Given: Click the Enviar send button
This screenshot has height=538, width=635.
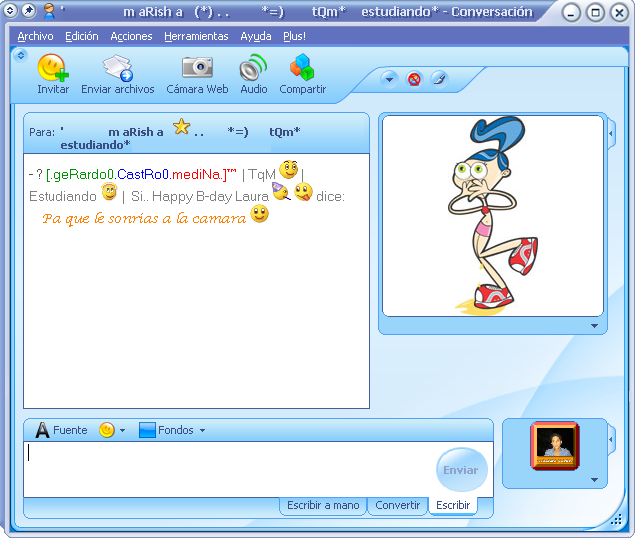Looking at the screenshot, I should [x=462, y=470].
